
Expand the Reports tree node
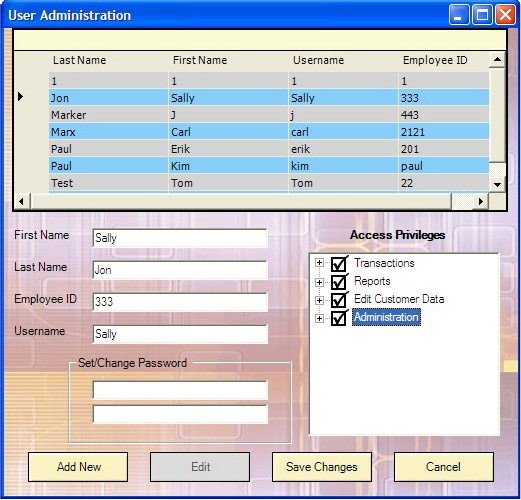pyautogui.click(x=319, y=283)
